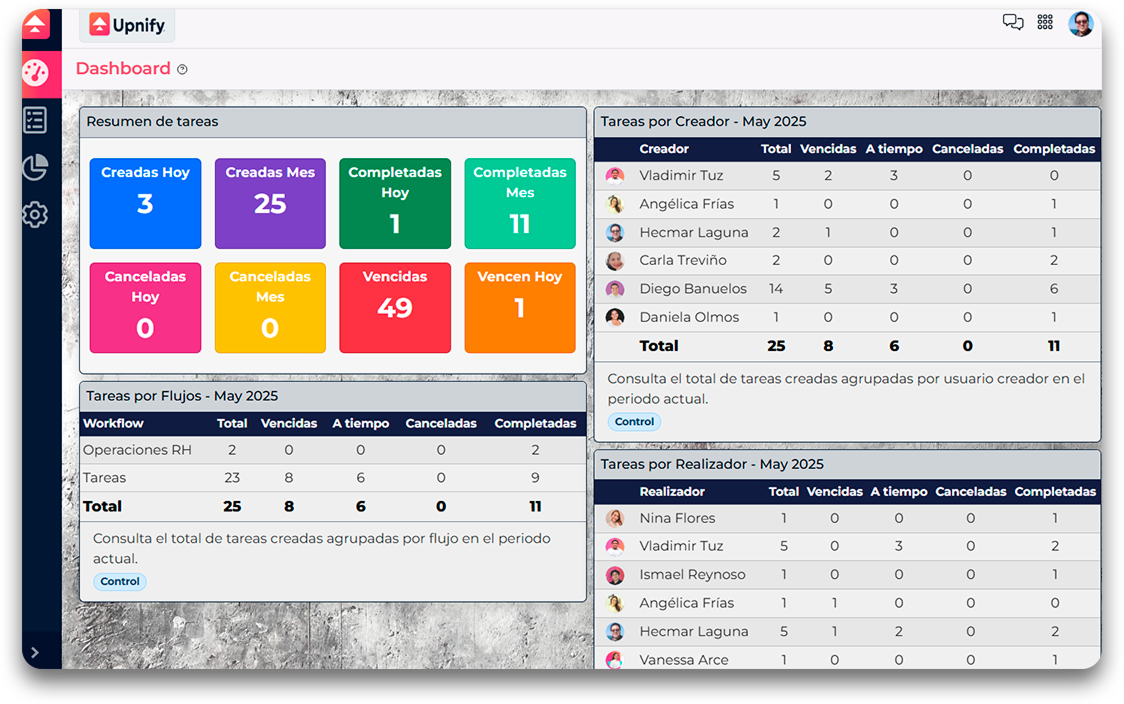The height and width of the screenshot is (704, 1124).
Task: Click the Control badge under Tareas por Creador
Action: (x=634, y=421)
